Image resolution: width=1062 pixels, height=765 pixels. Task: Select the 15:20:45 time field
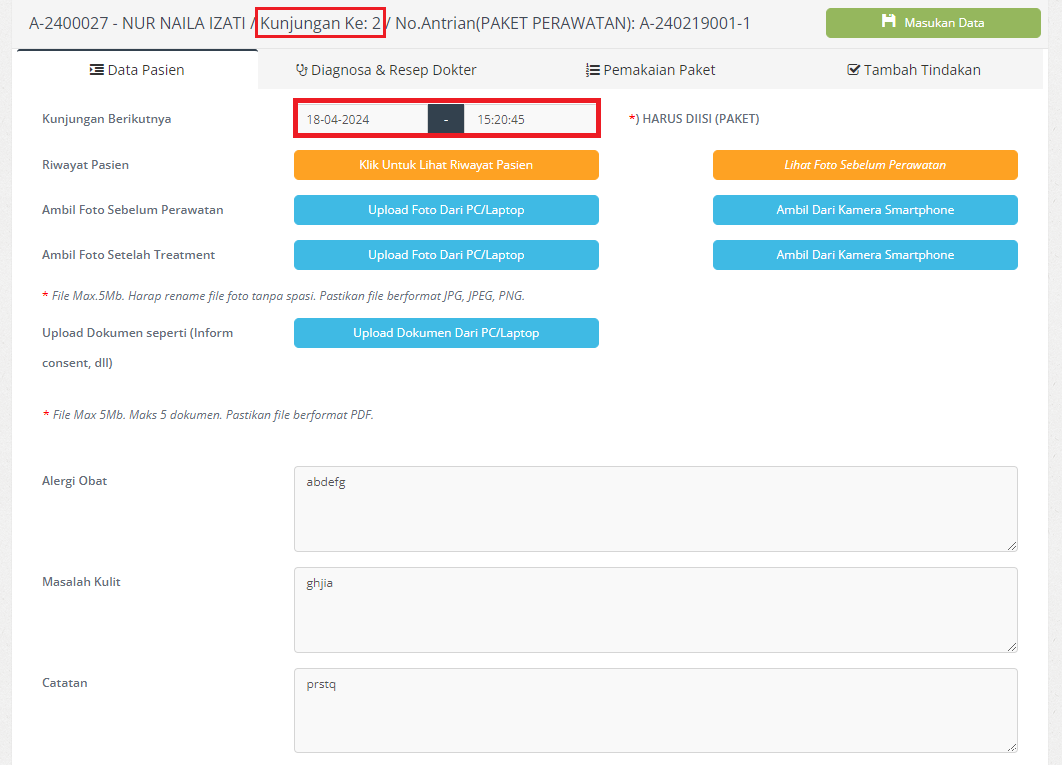[530, 119]
